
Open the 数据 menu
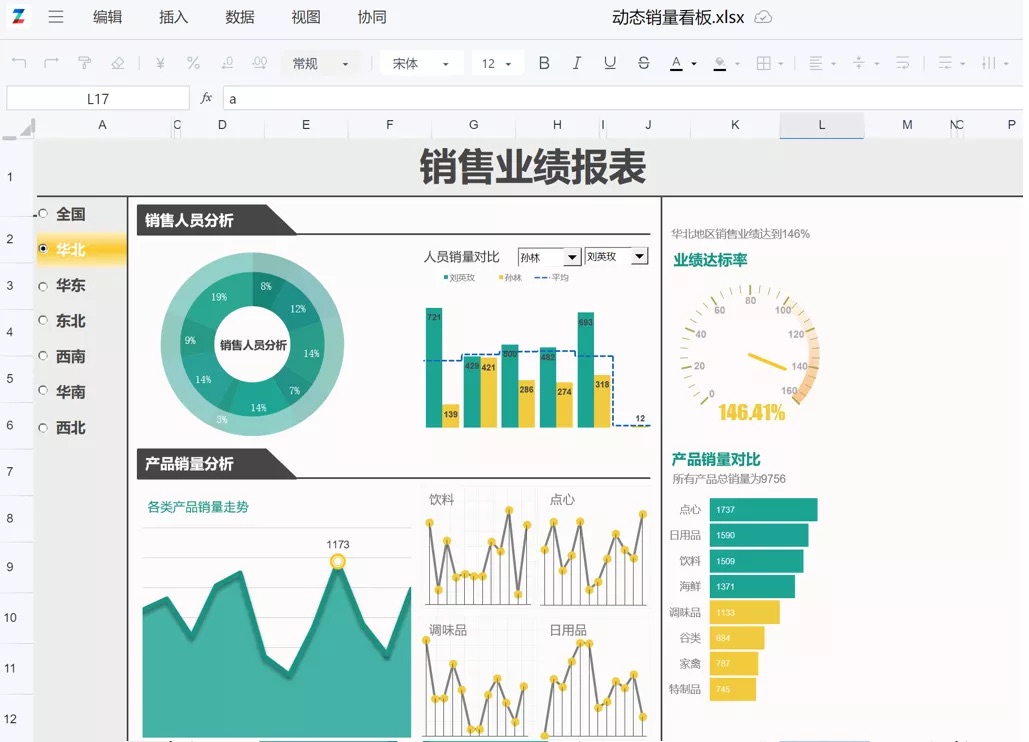click(240, 17)
